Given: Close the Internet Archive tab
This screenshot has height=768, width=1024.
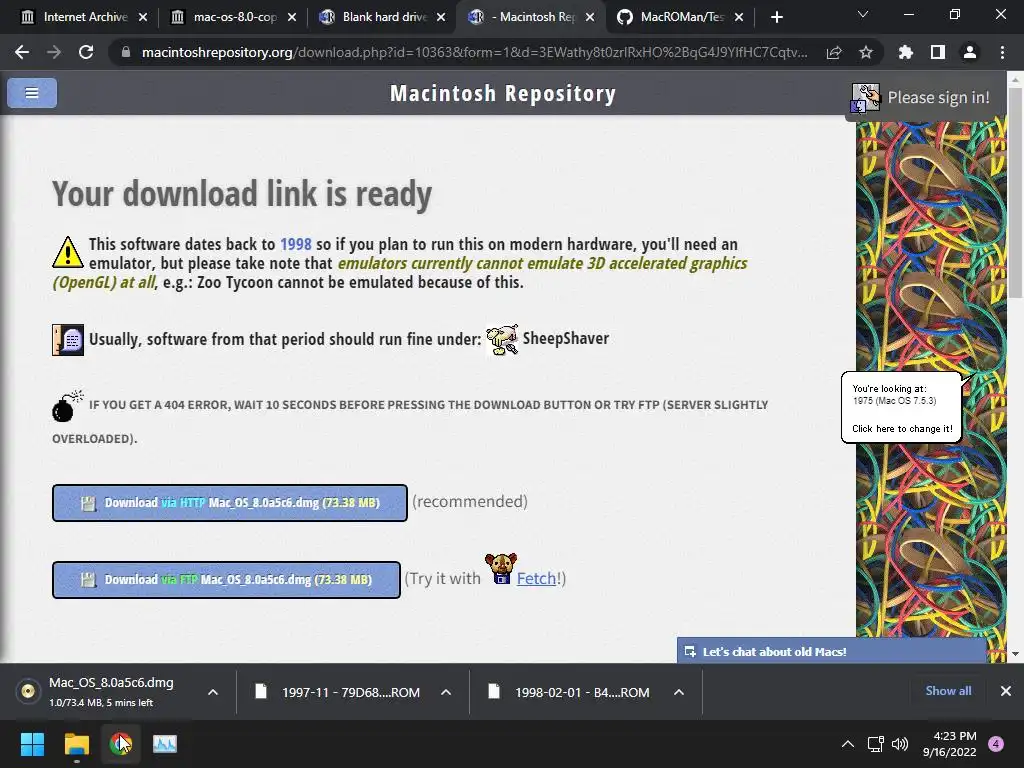Looking at the screenshot, I should [143, 17].
